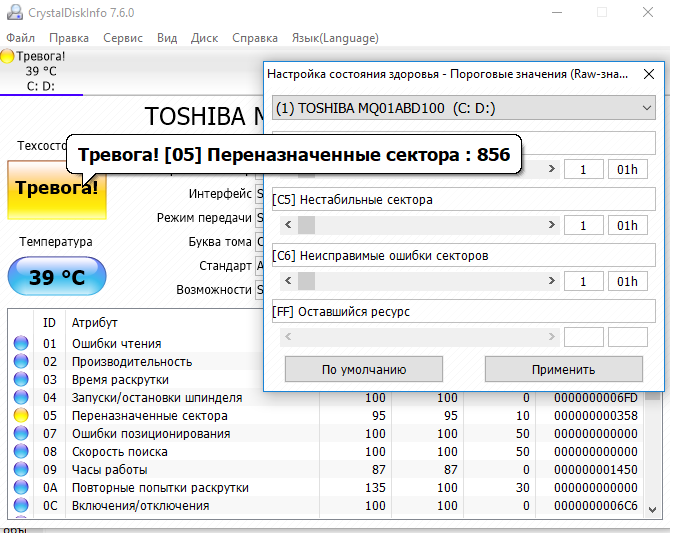
Task: Click left arrow of C5 slider
Action: click(288, 225)
